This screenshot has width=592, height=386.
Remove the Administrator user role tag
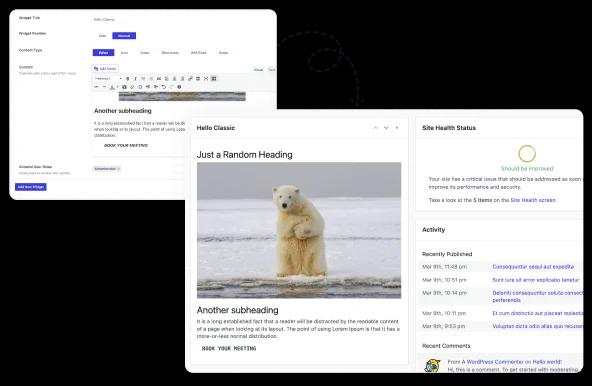point(119,169)
